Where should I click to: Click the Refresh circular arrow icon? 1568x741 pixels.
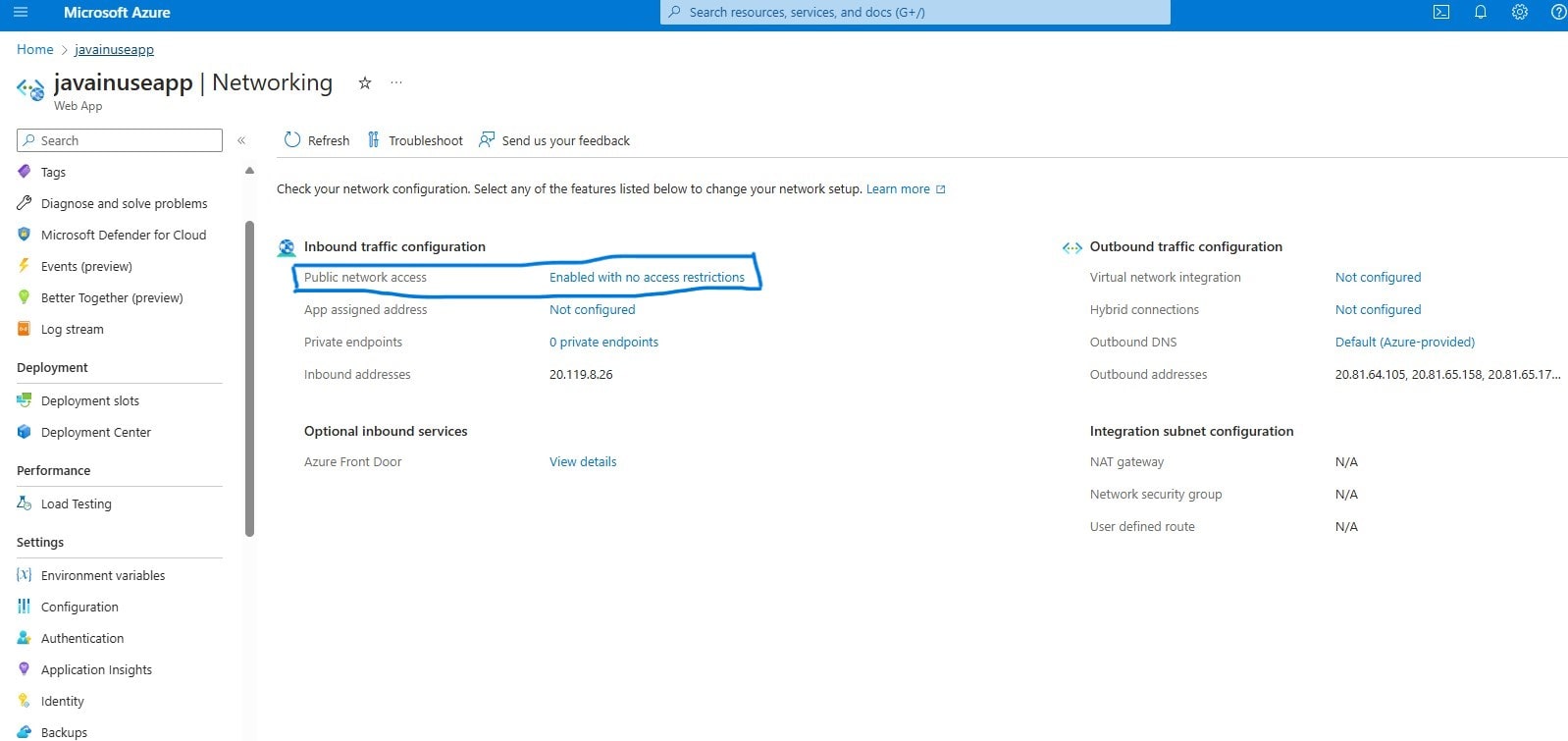[292, 140]
